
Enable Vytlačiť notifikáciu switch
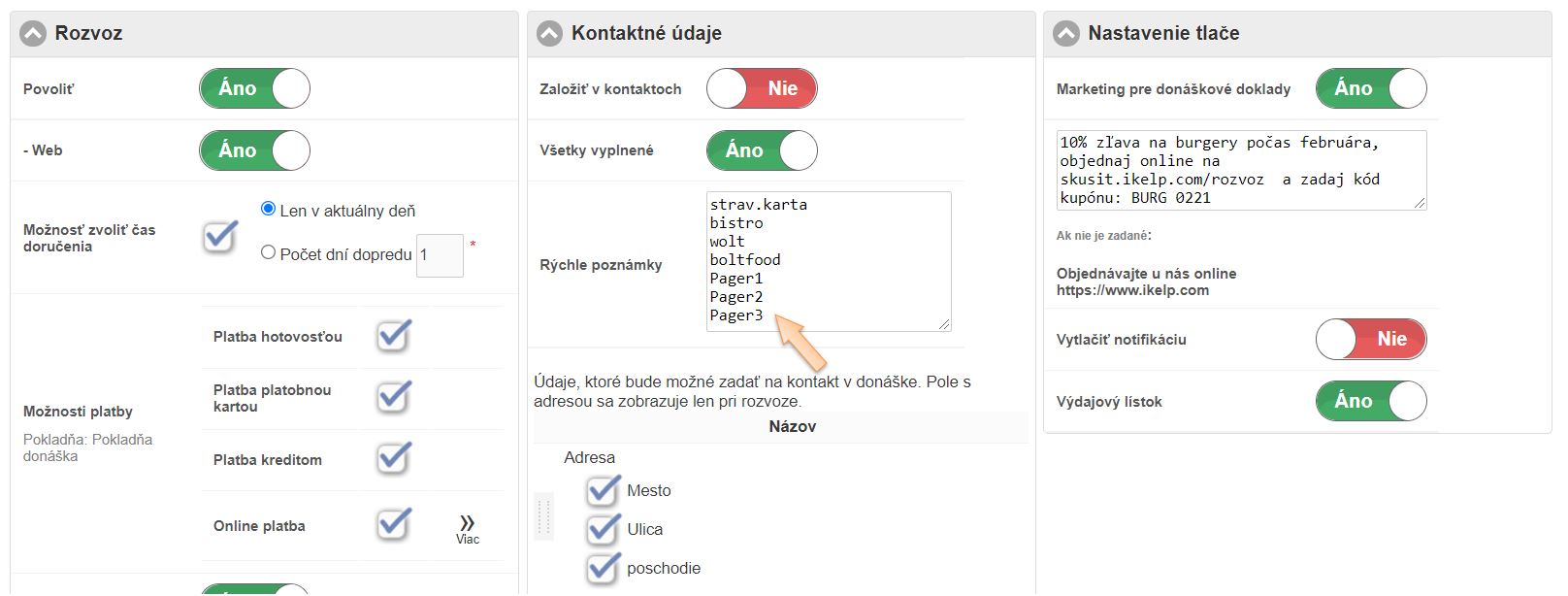[x=1371, y=340]
